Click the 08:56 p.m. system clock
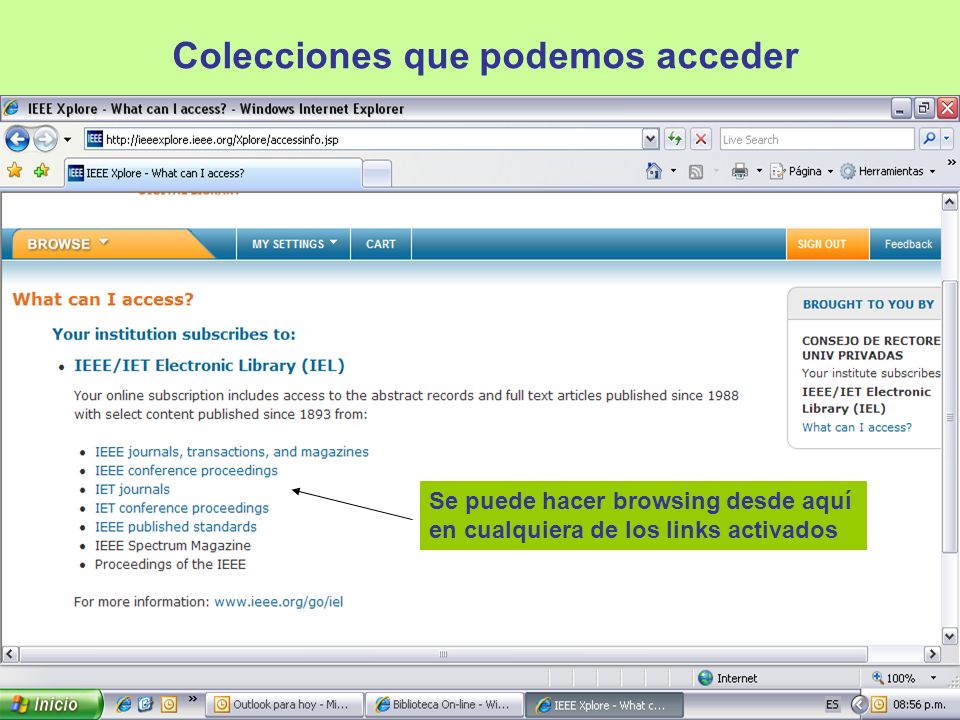Image resolution: width=960 pixels, height=720 pixels. (x=919, y=705)
